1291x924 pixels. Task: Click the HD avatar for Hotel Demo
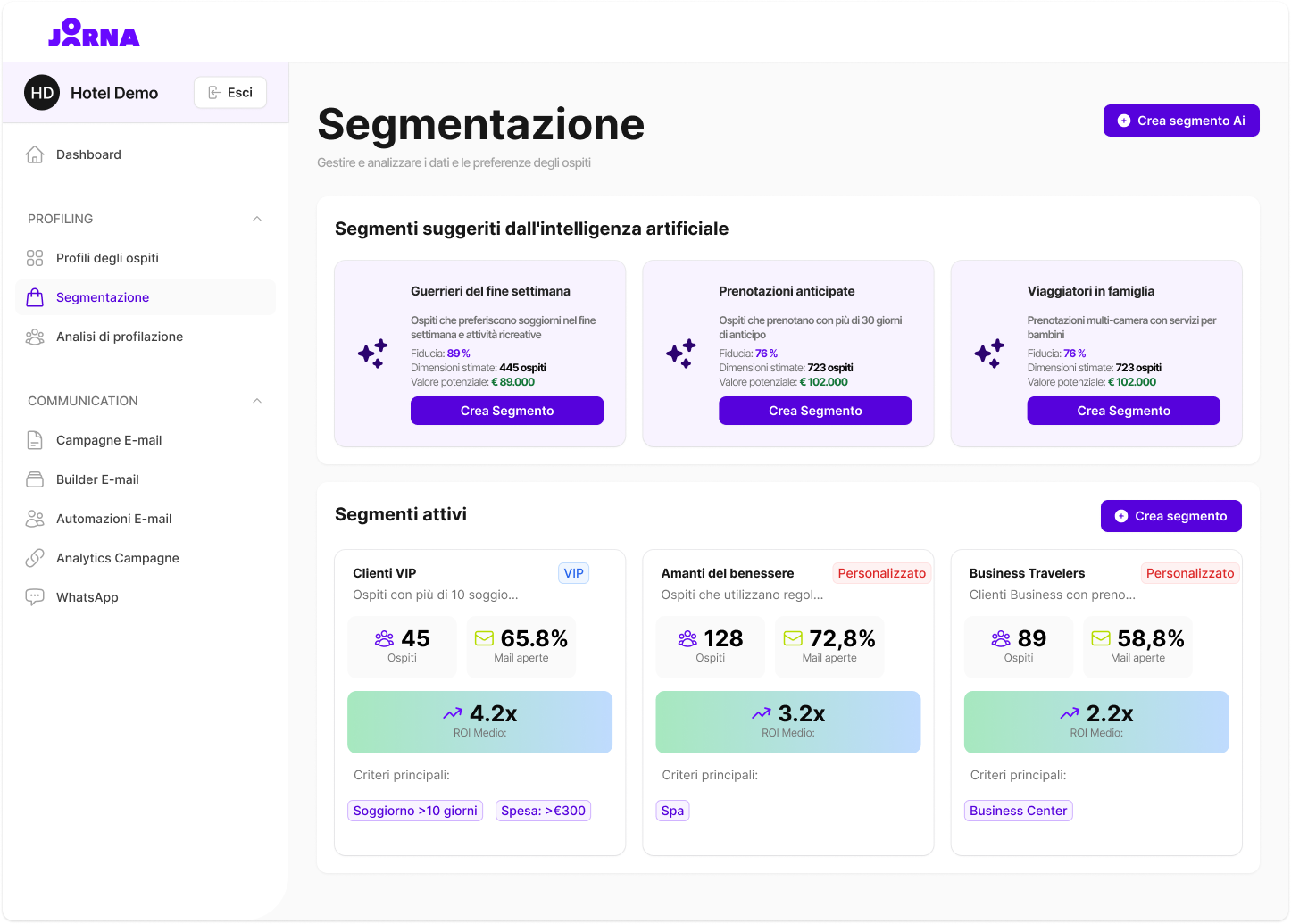tap(42, 93)
